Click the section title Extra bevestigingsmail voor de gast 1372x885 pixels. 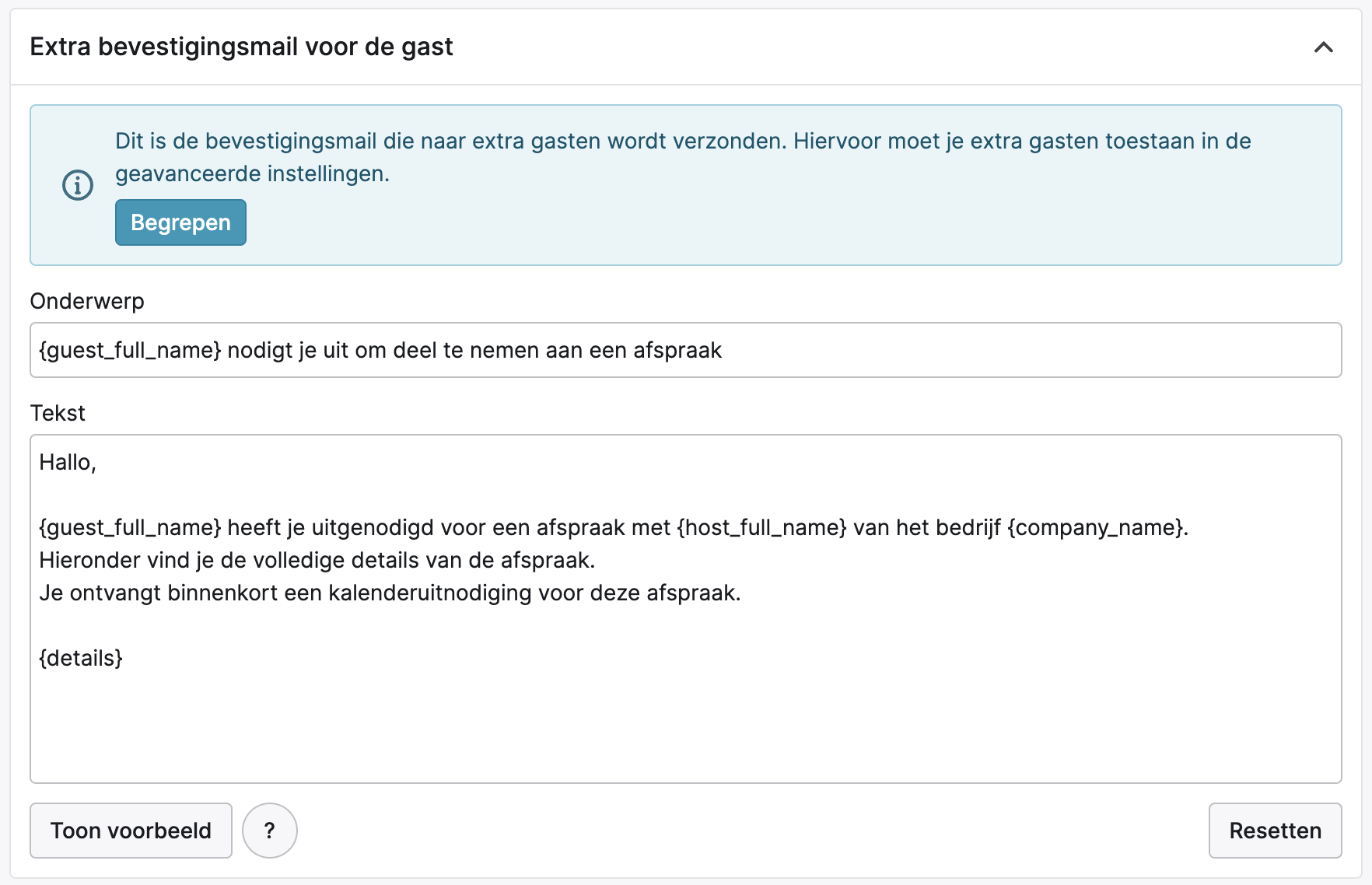tap(241, 47)
